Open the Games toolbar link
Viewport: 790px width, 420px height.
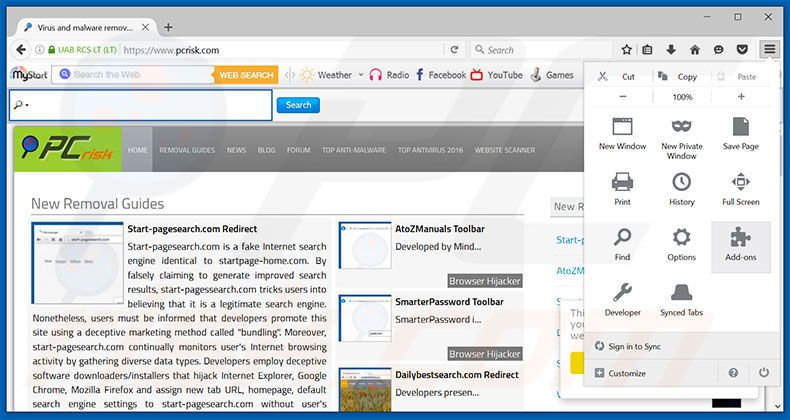tap(553, 75)
